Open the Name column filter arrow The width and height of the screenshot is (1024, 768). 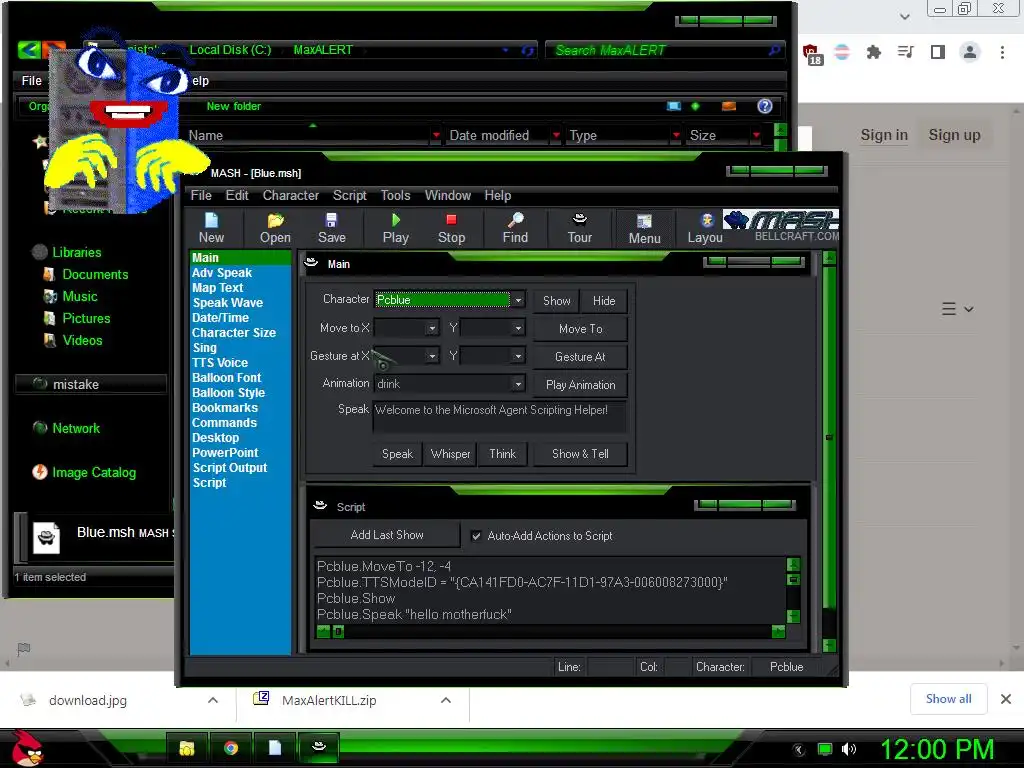(x=436, y=135)
